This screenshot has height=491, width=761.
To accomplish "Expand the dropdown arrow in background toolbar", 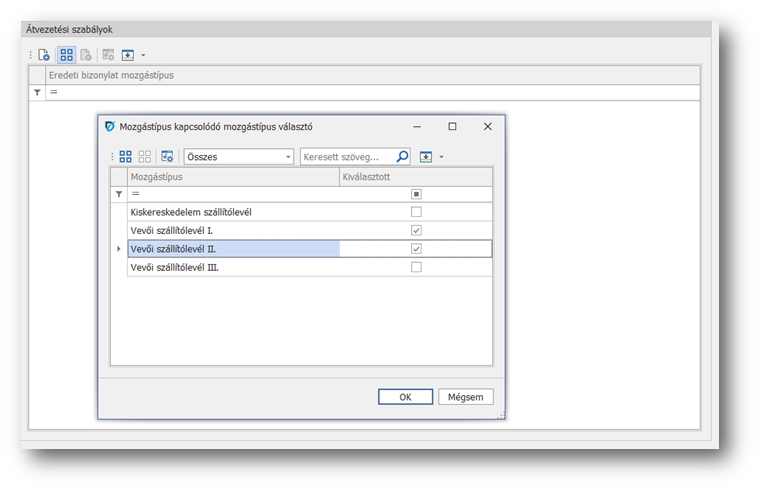I will click(143, 55).
